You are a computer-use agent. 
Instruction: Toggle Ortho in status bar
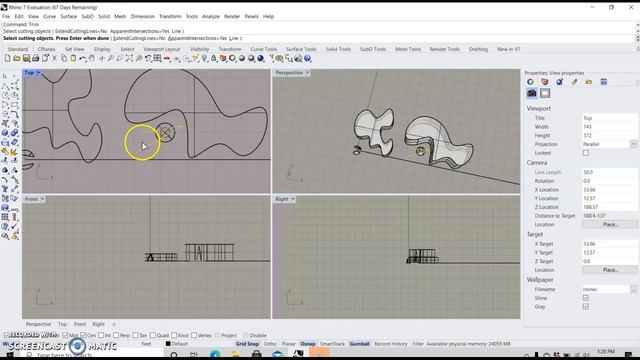(270, 344)
